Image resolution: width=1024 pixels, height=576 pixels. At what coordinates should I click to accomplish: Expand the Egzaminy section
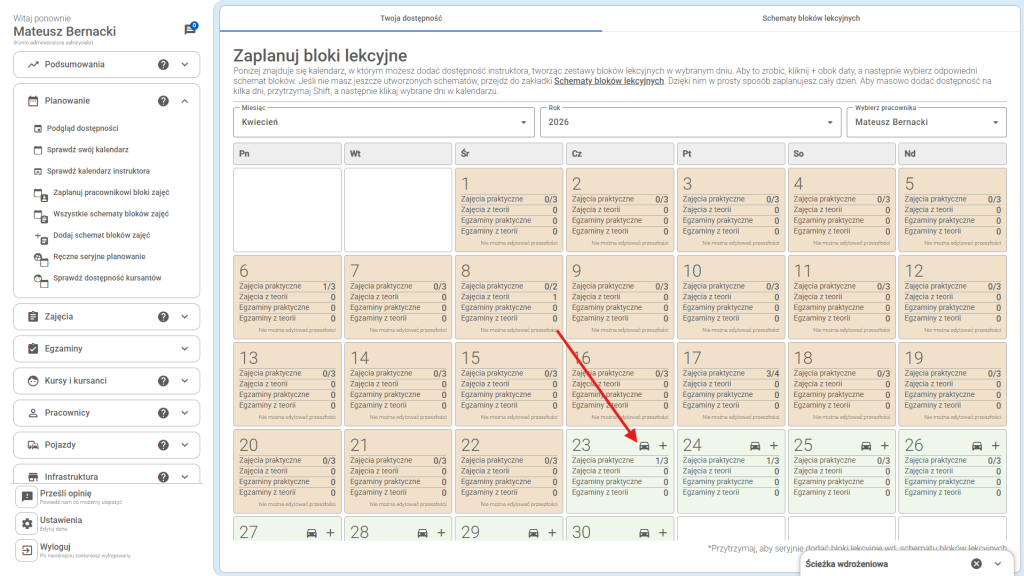[x=184, y=349]
